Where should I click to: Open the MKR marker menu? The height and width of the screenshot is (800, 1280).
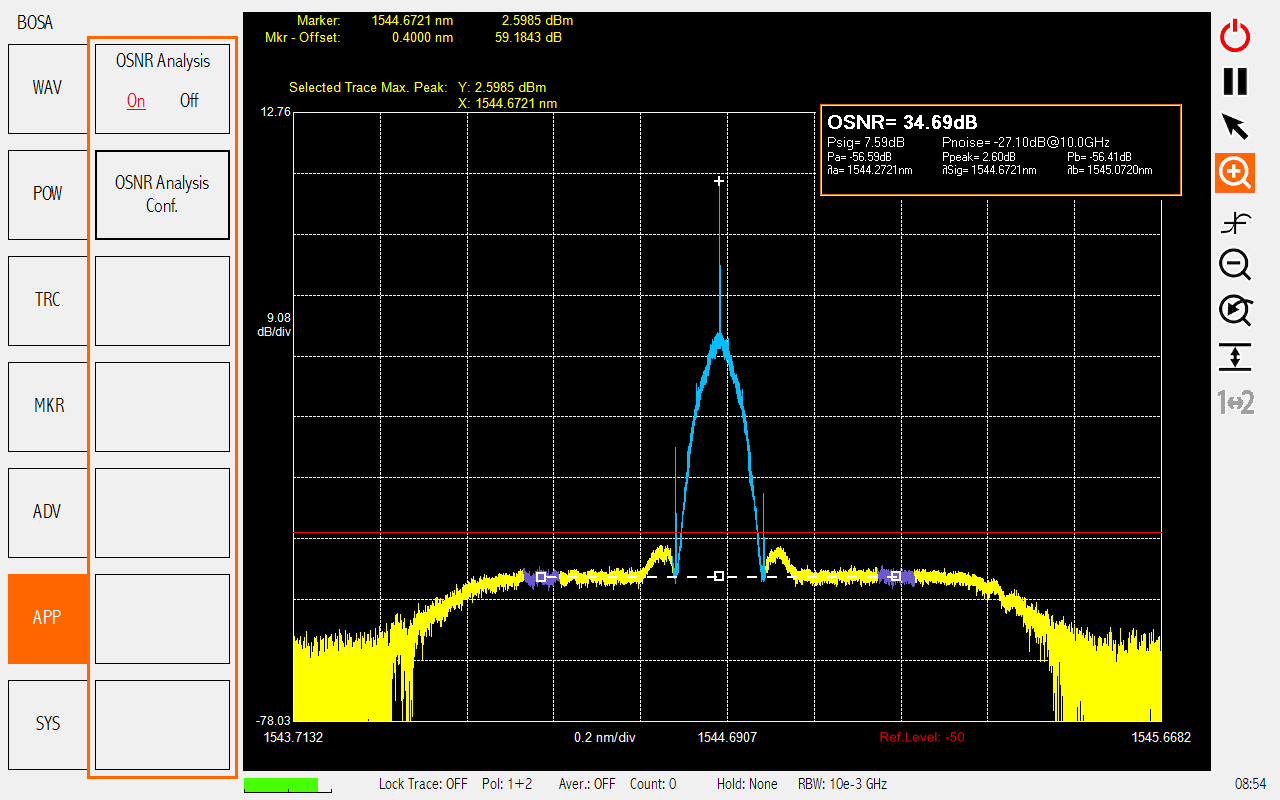[x=48, y=406]
